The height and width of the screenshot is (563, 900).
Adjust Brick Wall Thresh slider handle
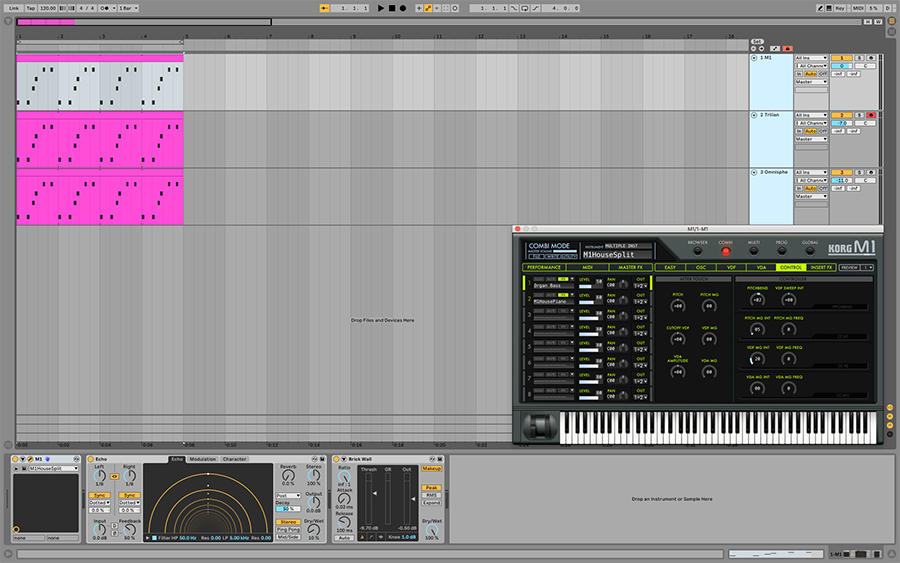(x=375, y=493)
